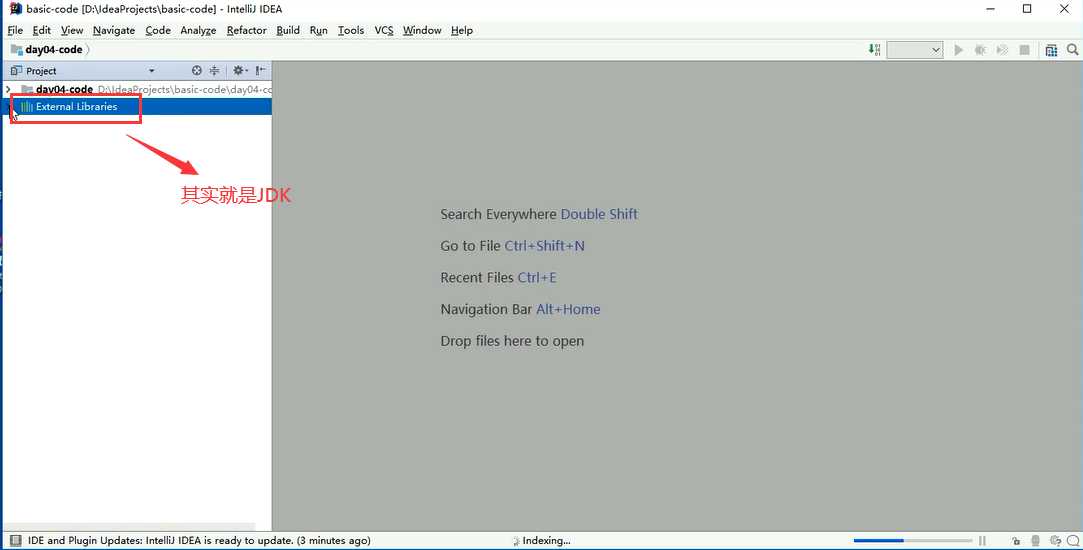Toggle the read-only lock icon in status bar
1083x550 pixels.
tap(1016, 540)
